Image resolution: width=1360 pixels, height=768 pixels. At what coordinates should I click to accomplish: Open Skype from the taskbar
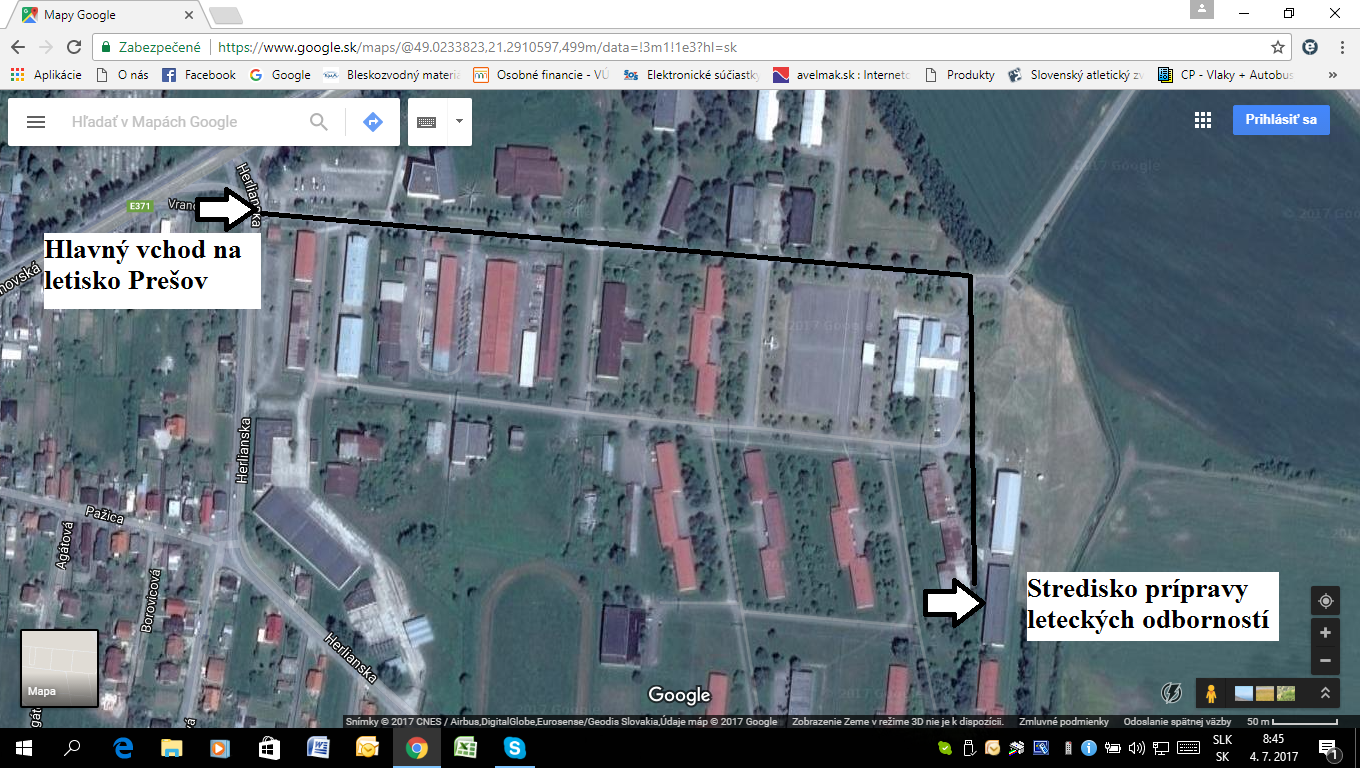click(x=514, y=748)
